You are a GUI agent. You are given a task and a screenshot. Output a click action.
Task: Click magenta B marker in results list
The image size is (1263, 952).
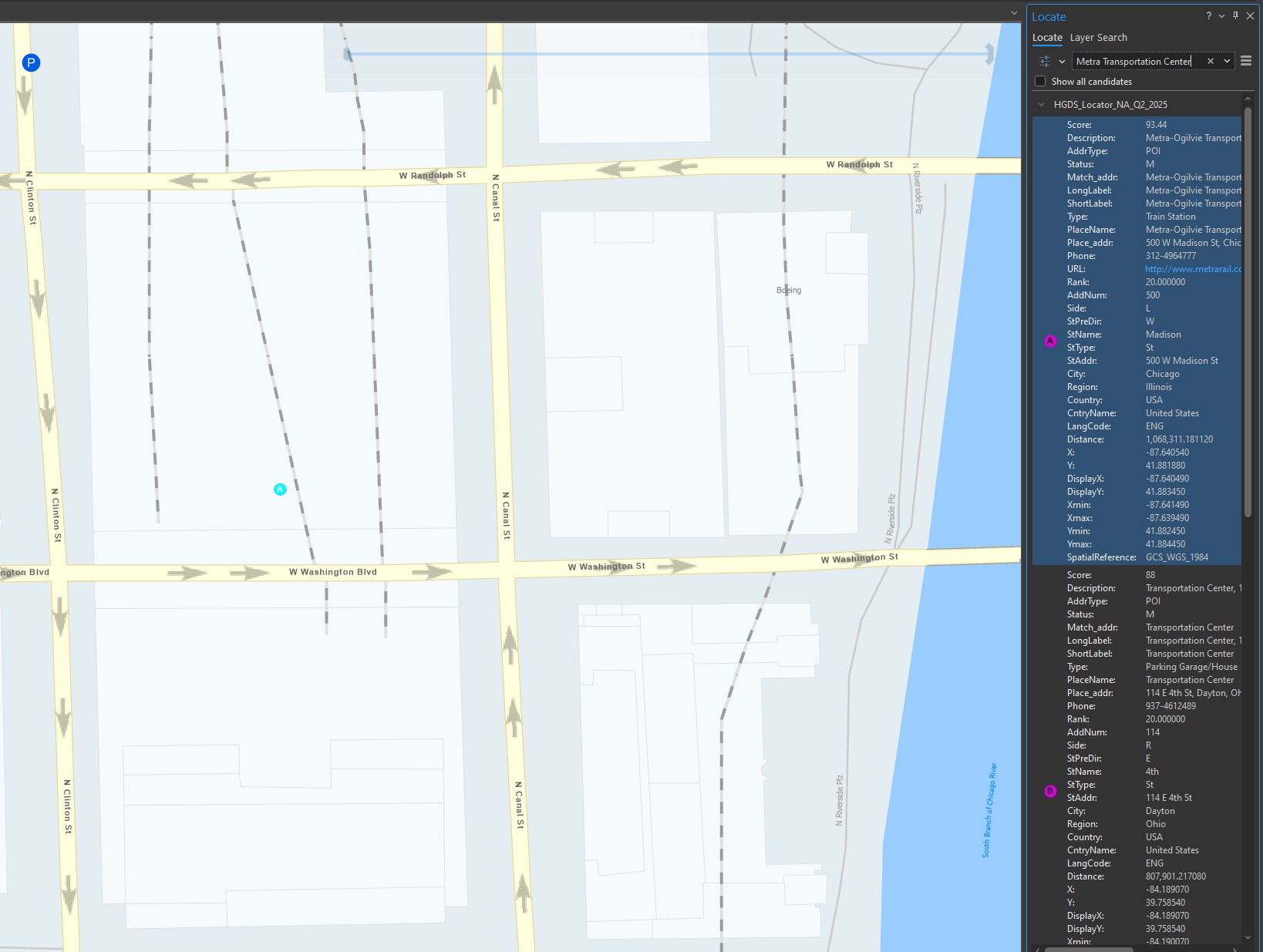tap(1050, 791)
